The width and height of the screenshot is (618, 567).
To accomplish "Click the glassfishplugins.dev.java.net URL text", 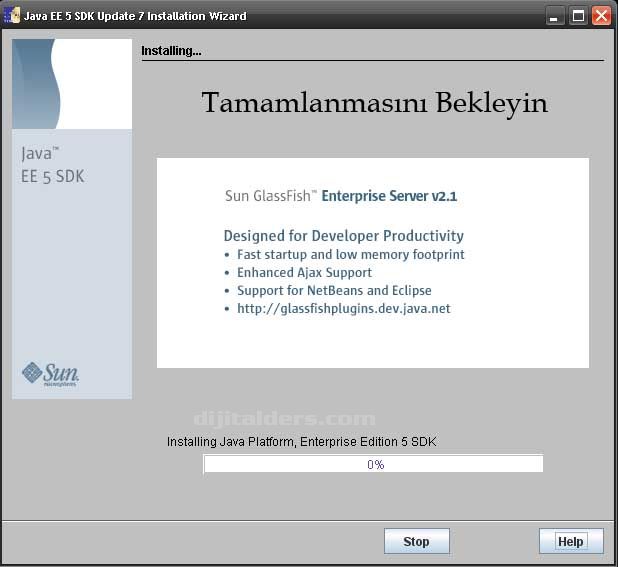I will [343, 309].
